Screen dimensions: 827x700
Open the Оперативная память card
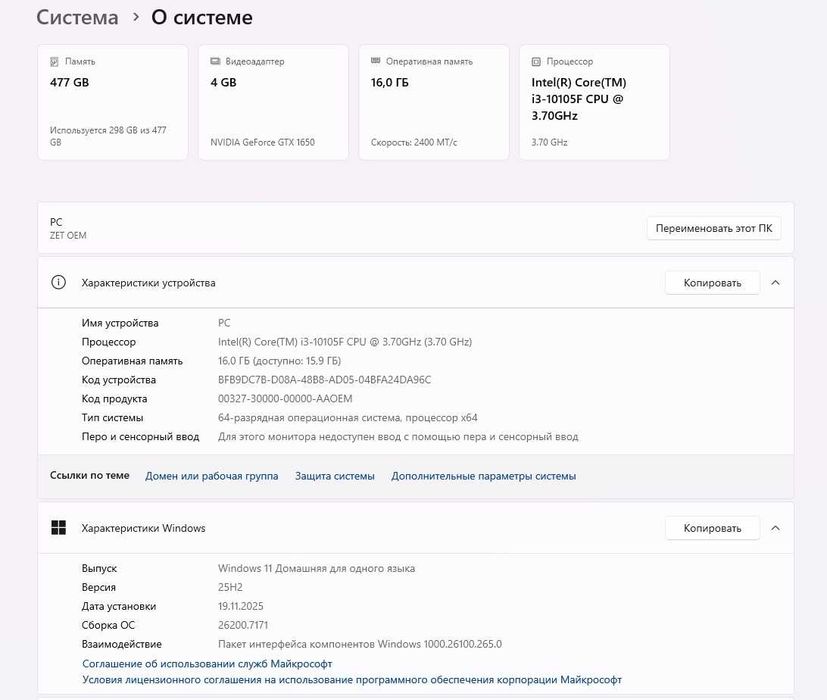pyautogui.click(x=434, y=102)
